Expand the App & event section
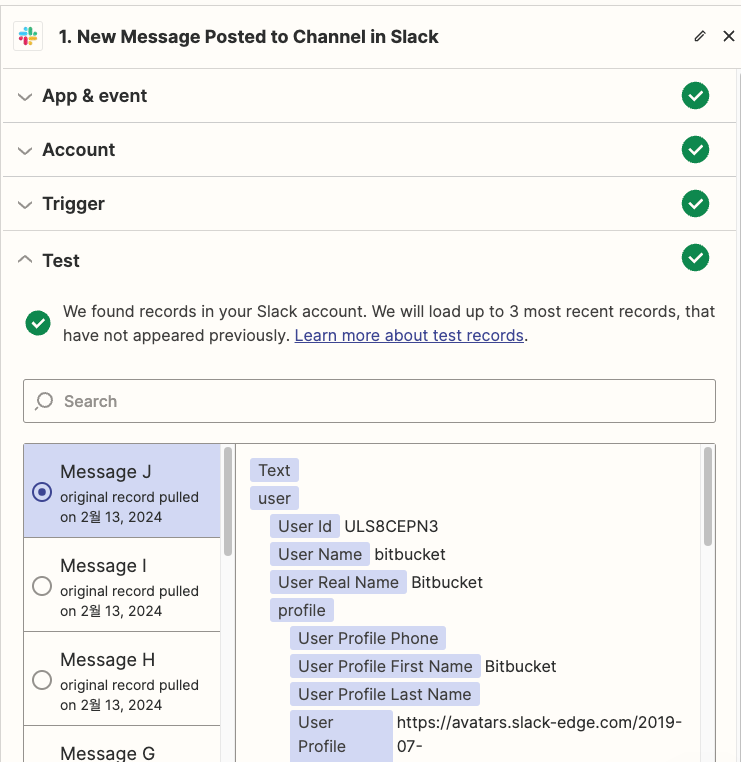The width and height of the screenshot is (741, 762). pos(25,96)
